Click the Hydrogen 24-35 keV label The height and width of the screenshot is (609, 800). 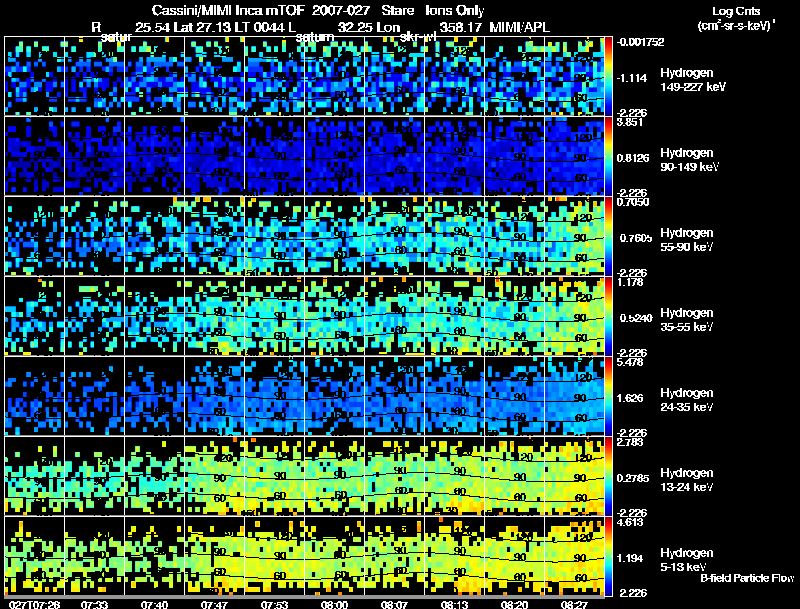pyautogui.click(x=687, y=400)
